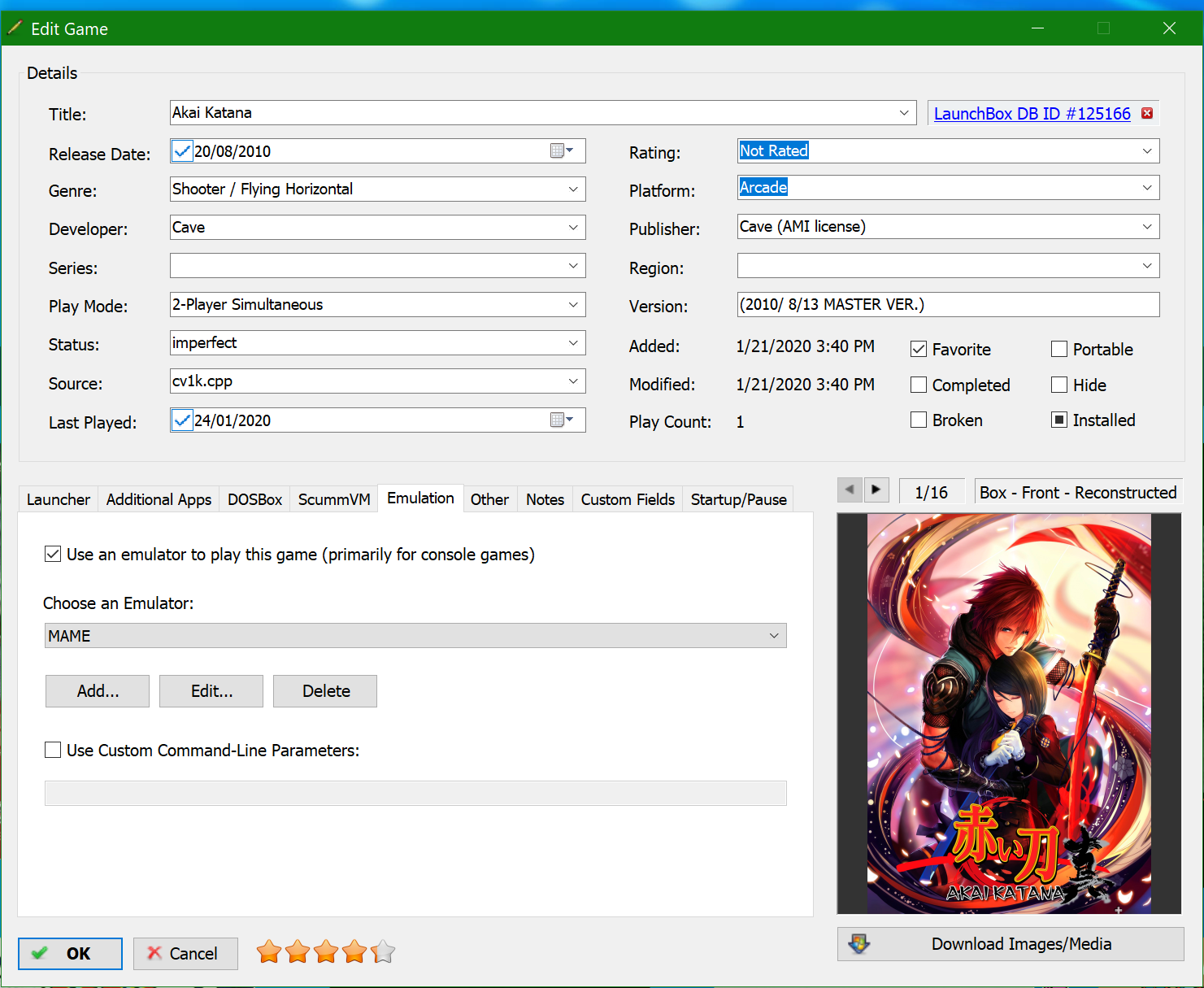The width and height of the screenshot is (1204, 988).
Task: Open Release Date calendar picker icon
Action: click(x=562, y=150)
